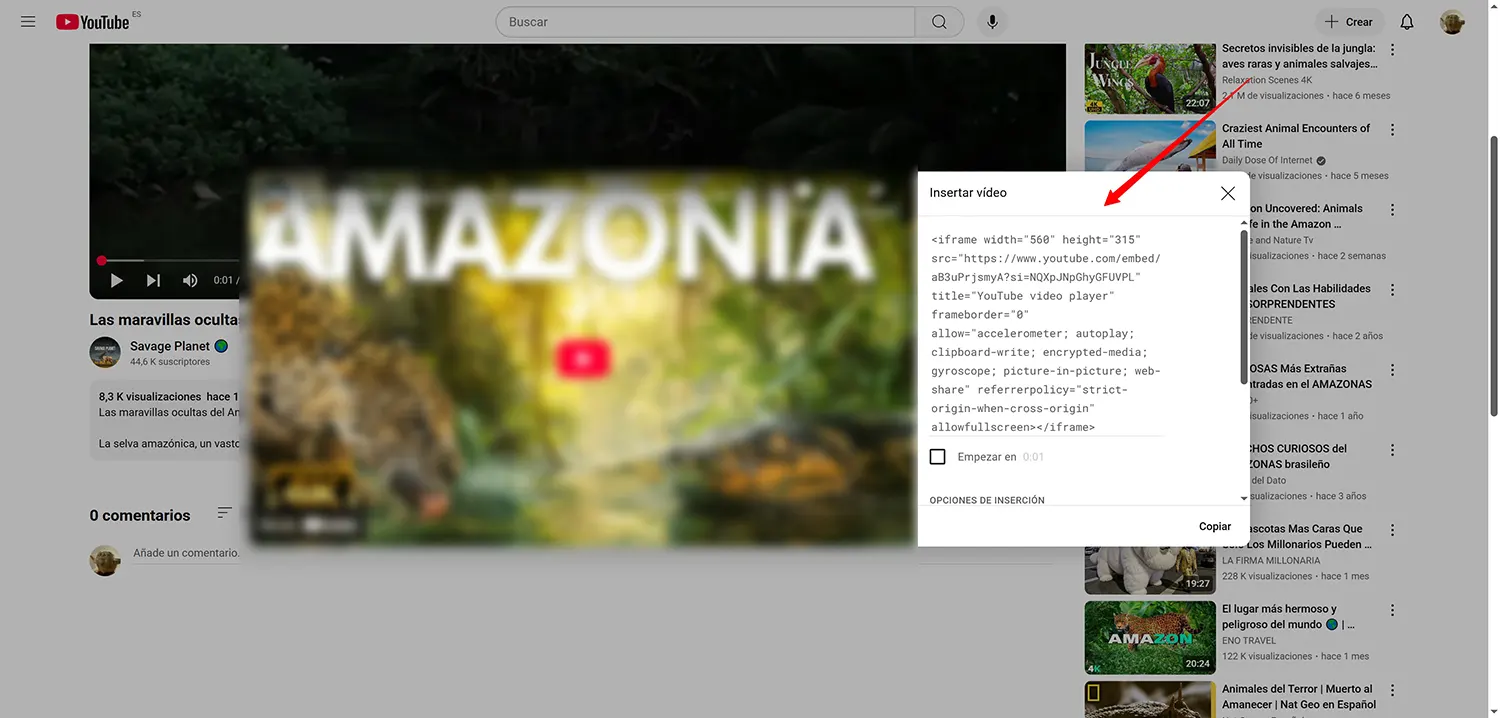Open options for Secretos invisibles video
The height and width of the screenshot is (718, 1500).
coord(1392,50)
